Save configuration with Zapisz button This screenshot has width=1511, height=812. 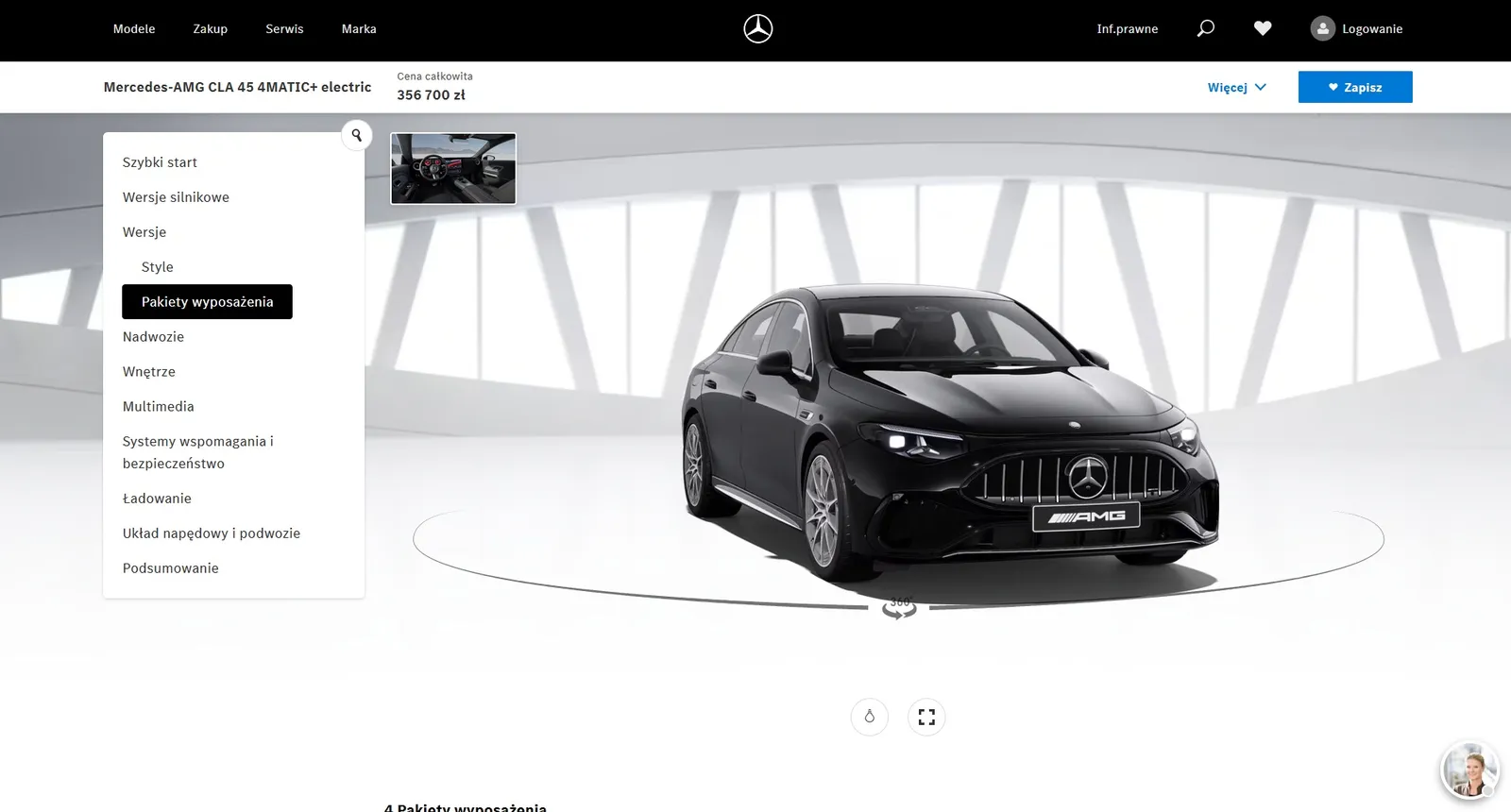[1355, 87]
